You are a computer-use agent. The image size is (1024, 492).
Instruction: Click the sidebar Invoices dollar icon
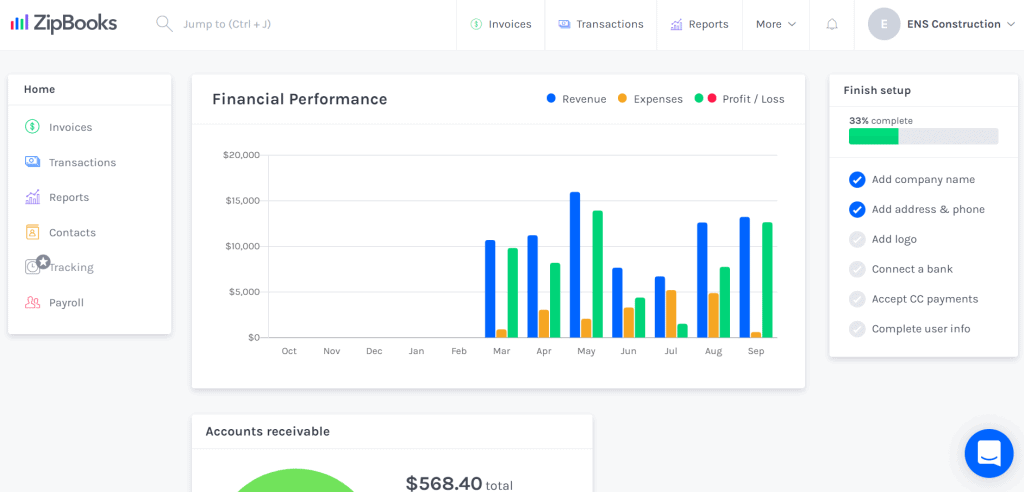[x=33, y=127]
